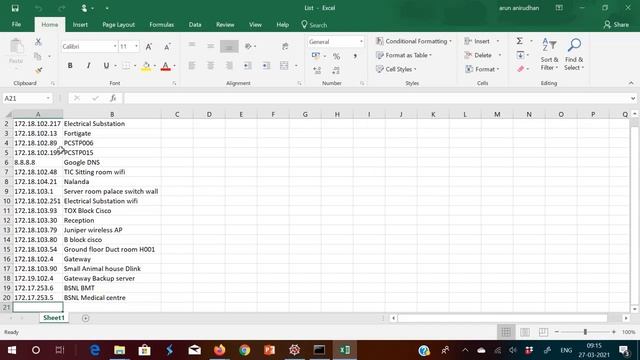The width and height of the screenshot is (640, 360).
Task: Toggle Align Left
Action: click(191, 65)
